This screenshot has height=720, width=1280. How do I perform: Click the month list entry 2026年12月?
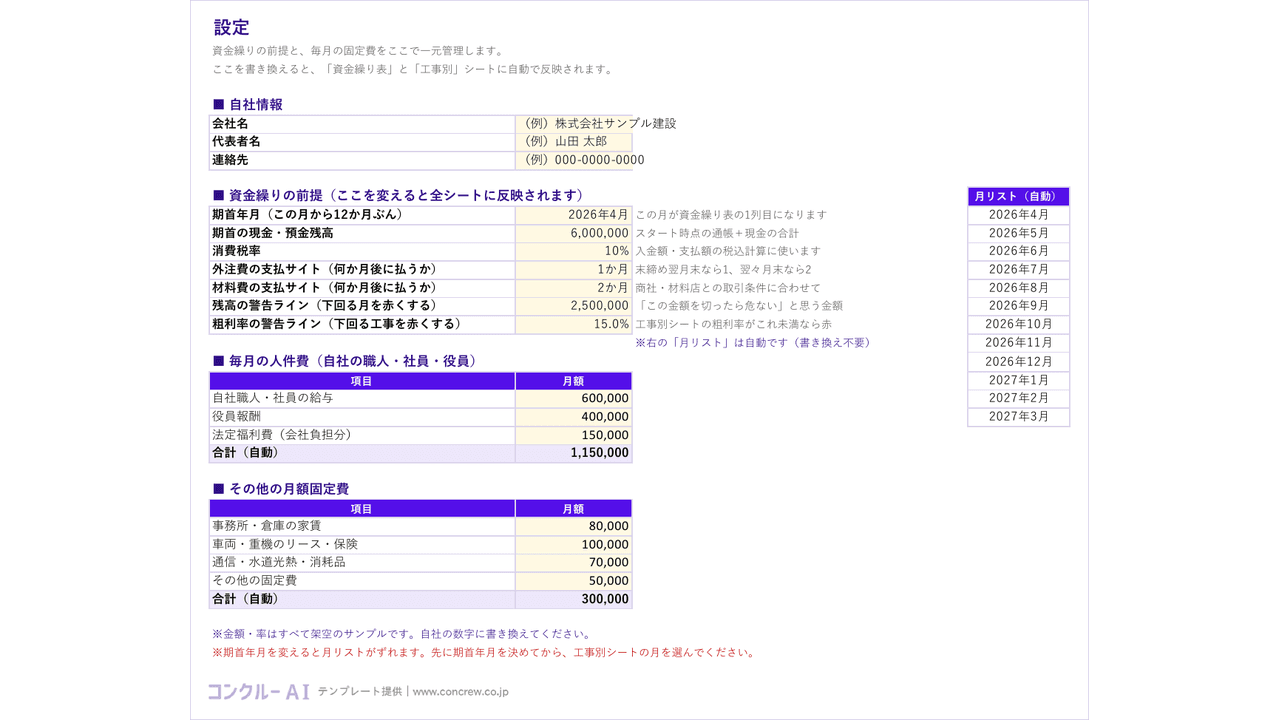point(1019,362)
